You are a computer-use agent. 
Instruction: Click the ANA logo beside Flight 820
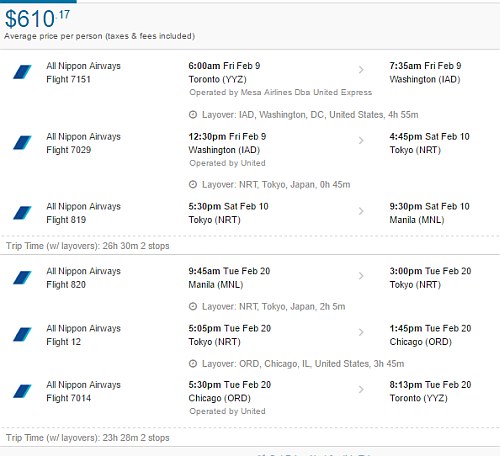pos(22,278)
